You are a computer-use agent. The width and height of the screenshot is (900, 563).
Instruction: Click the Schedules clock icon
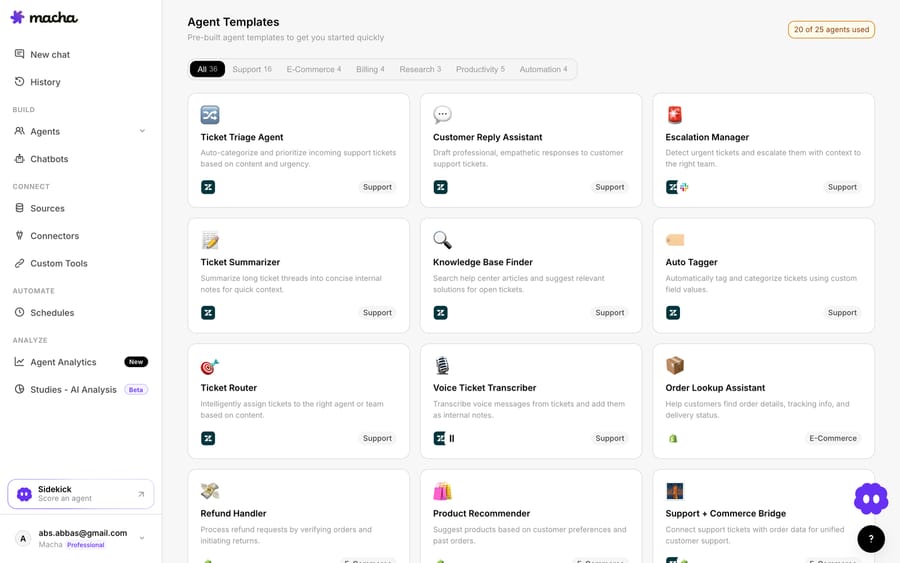coord(20,312)
